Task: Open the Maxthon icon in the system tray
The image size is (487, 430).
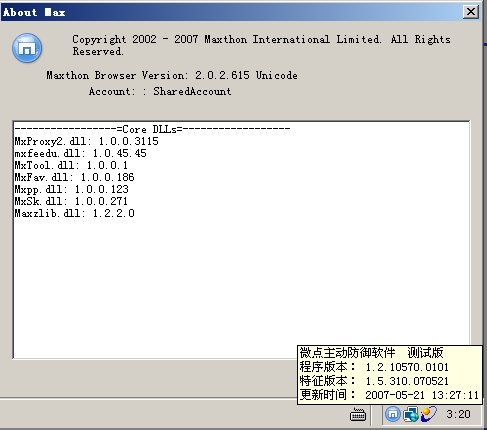Action: pyautogui.click(x=393, y=414)
